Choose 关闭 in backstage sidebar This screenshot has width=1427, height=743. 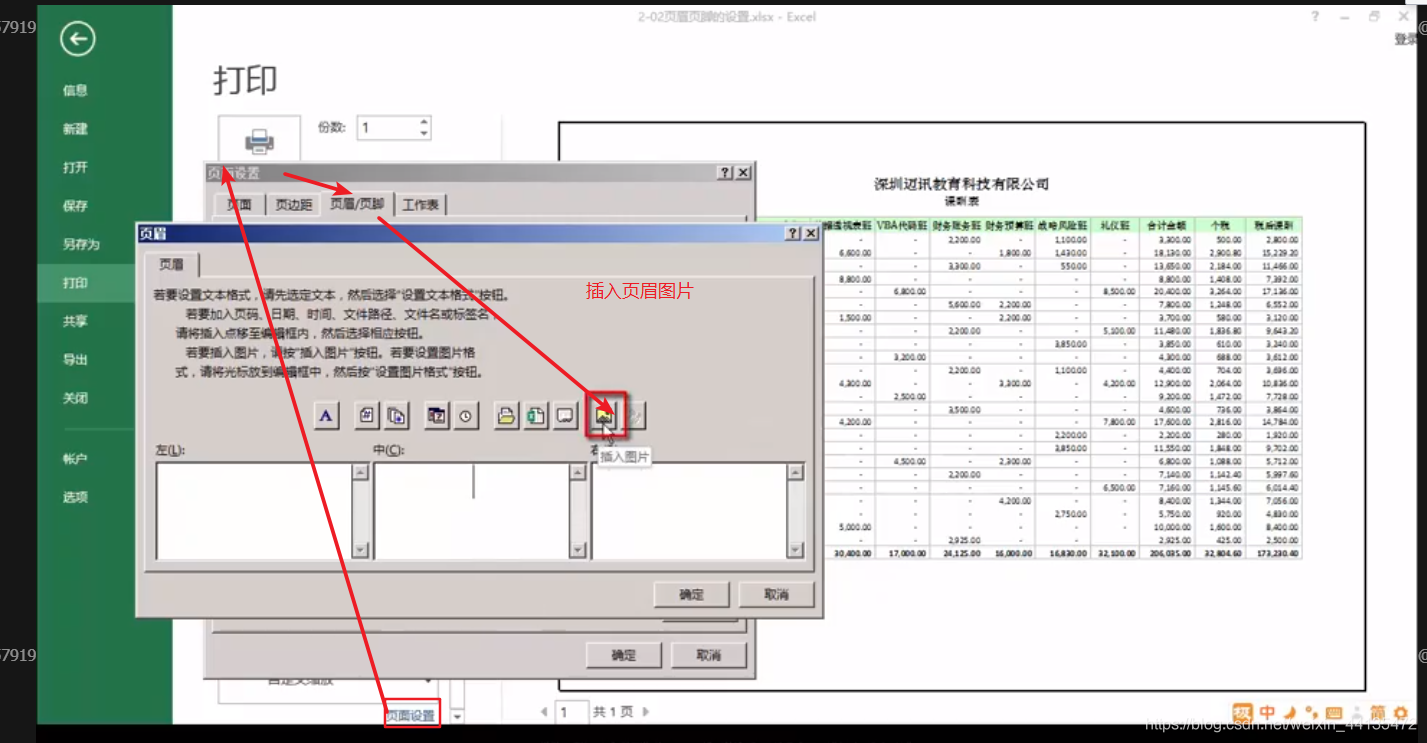(x=75, y=398)
